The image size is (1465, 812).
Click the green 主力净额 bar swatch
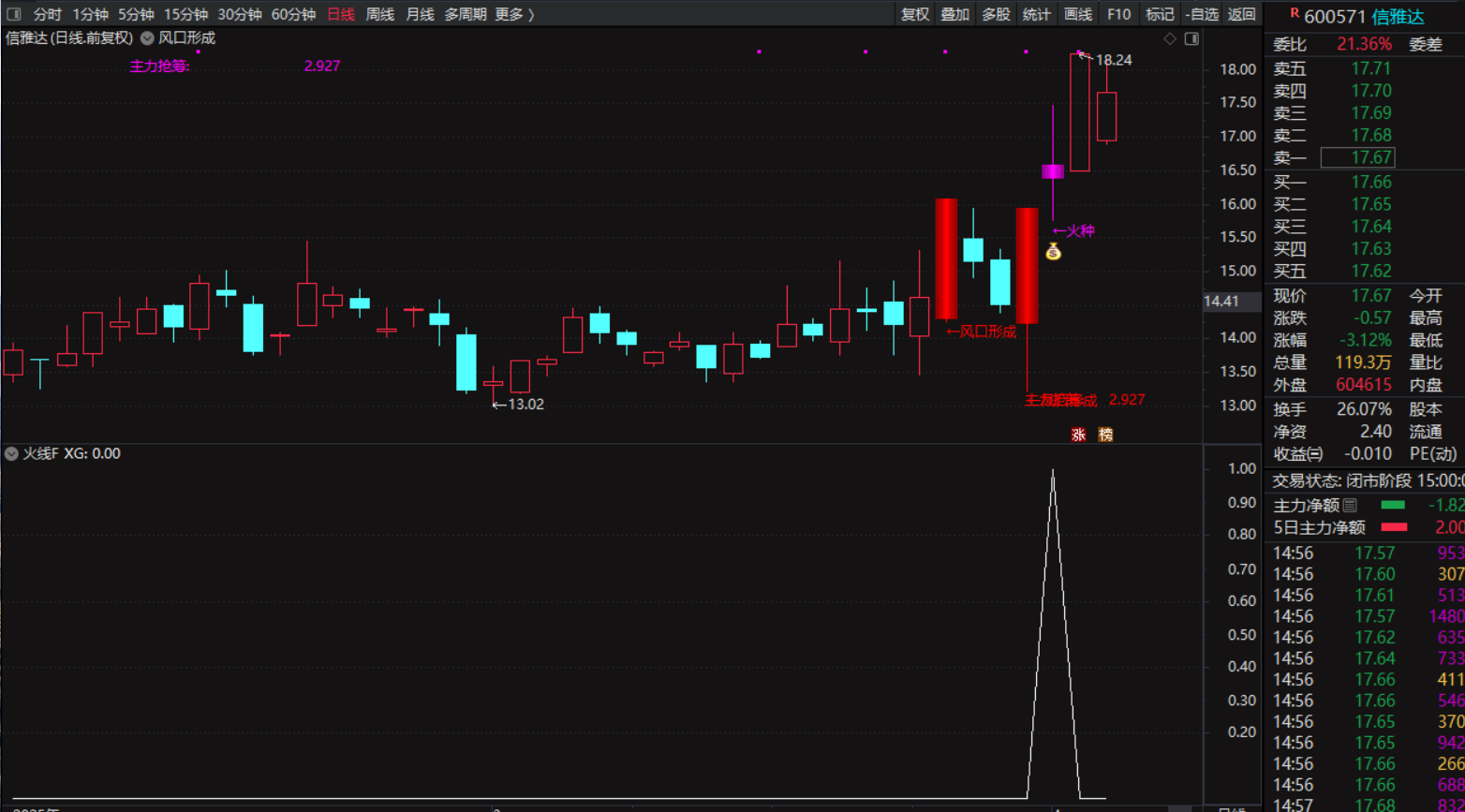click(1393, 506)
